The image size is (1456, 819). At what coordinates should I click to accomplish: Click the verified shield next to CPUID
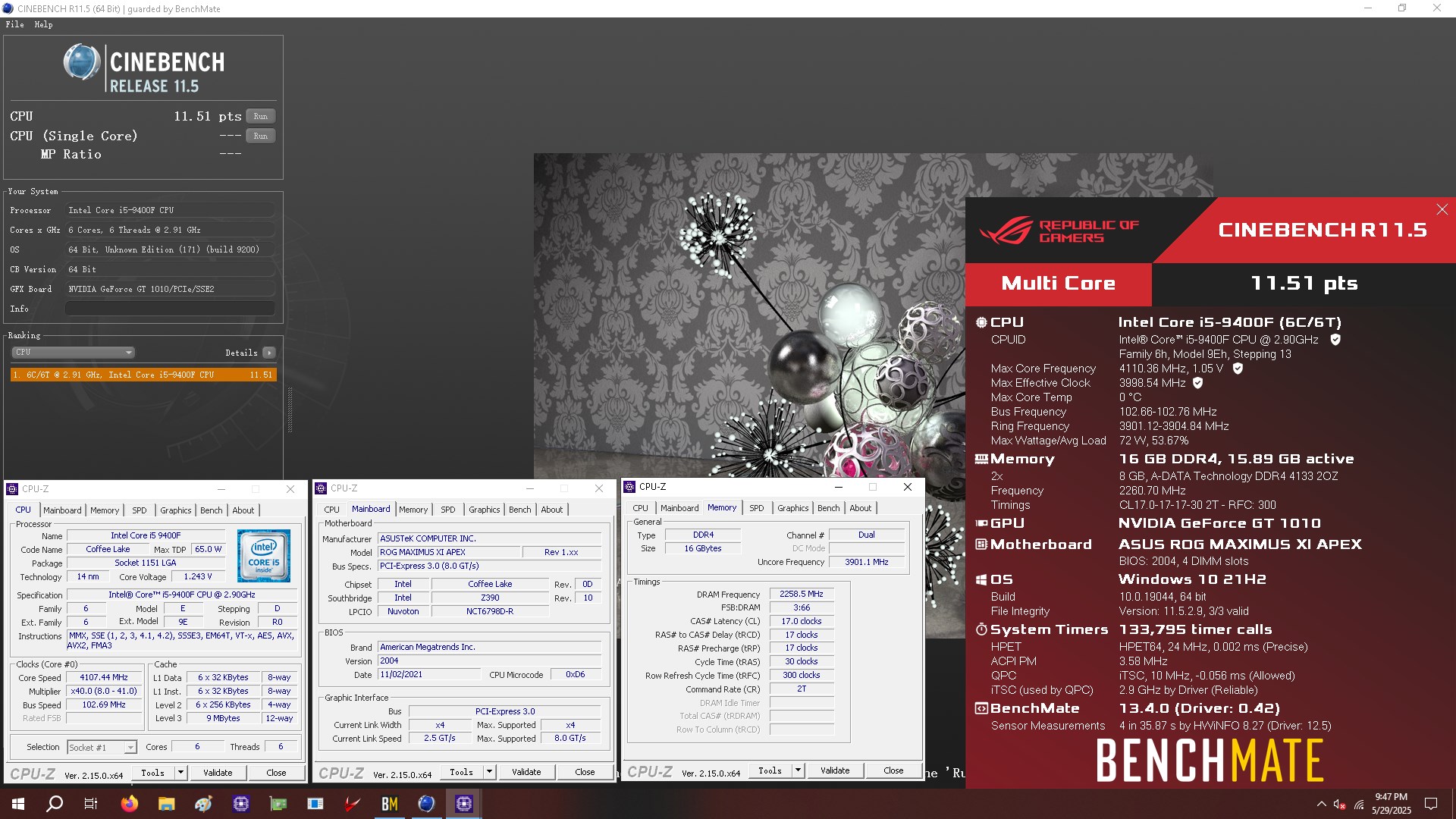(1335, 340)
